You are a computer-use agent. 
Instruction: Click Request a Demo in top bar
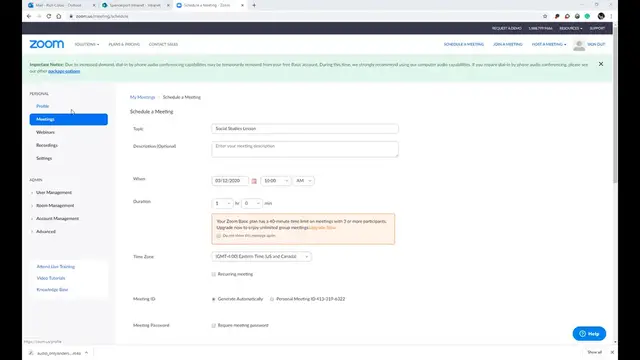pos(507,29)
